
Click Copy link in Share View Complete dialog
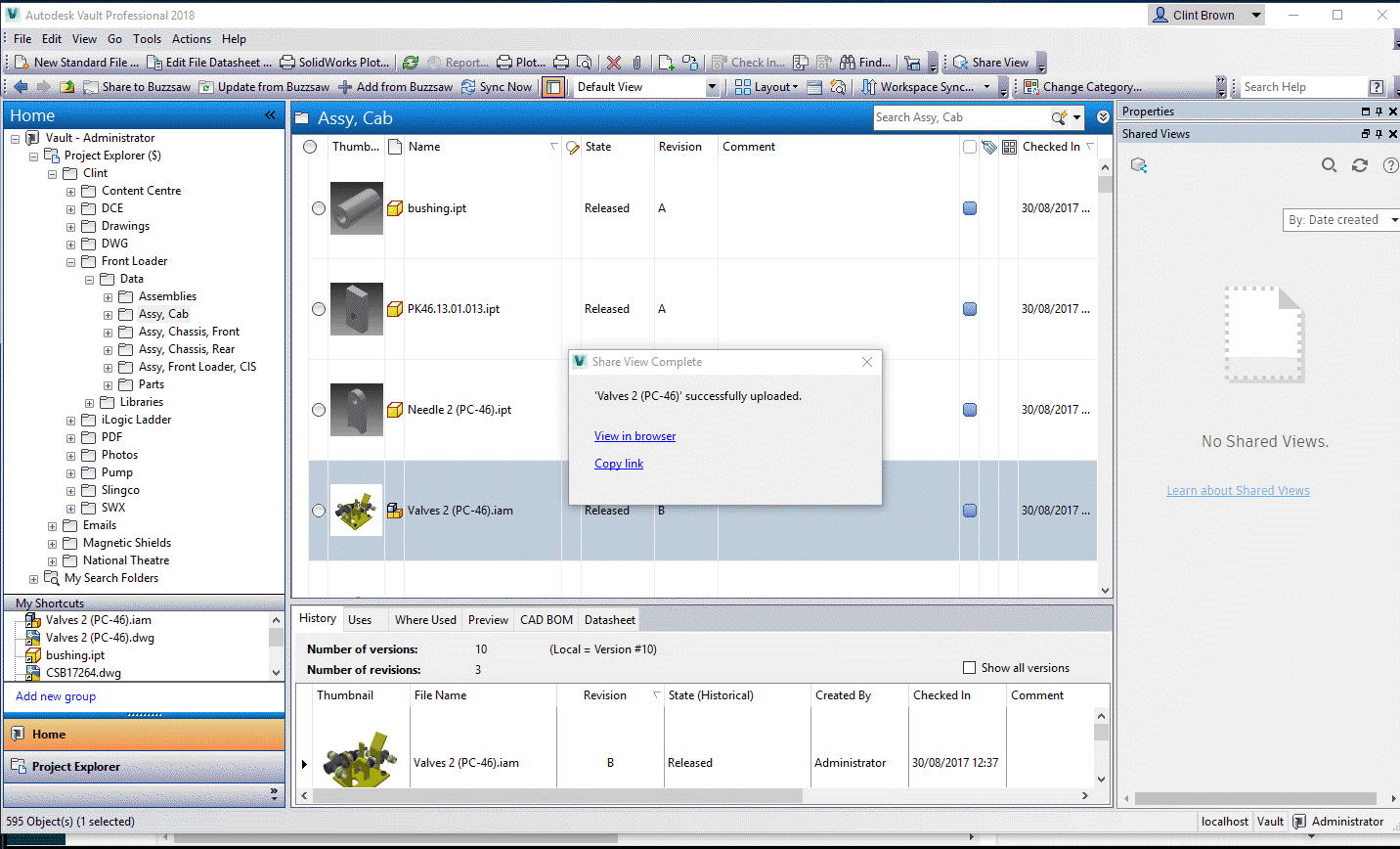619,464
